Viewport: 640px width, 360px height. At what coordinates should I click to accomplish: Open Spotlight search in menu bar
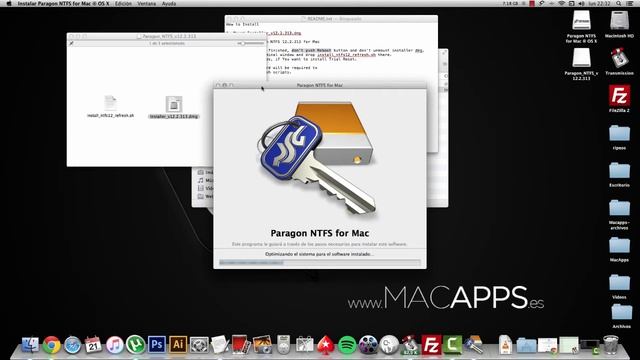click(619, 3)
